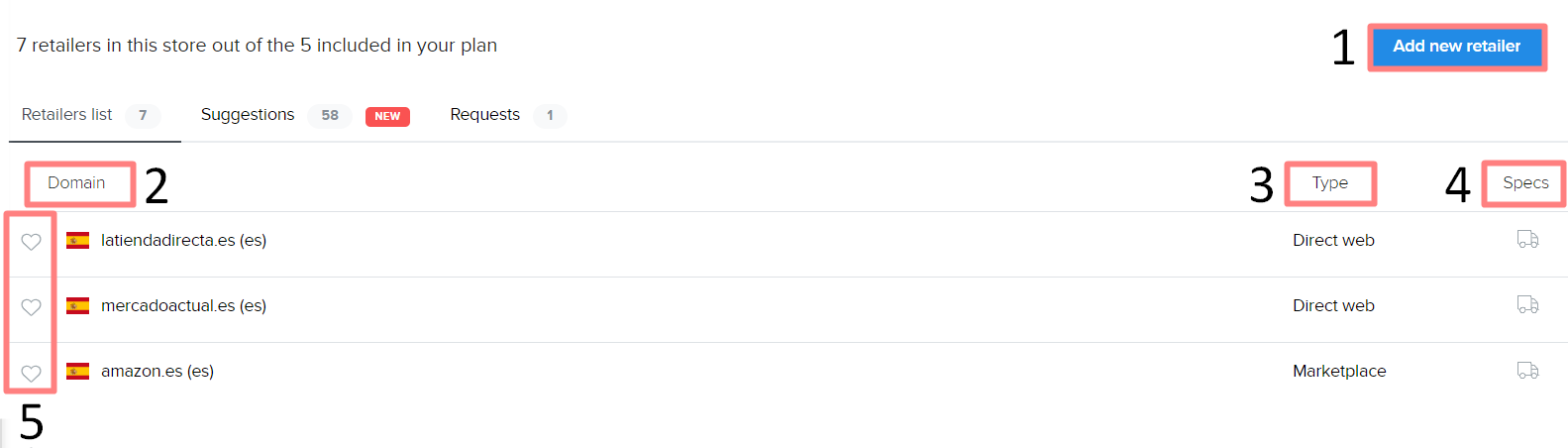The height and width of the screenshot is (448, 1568).
Task: Favorite latiendadirecta.es with the heart icon
Action: coord(32,242)
